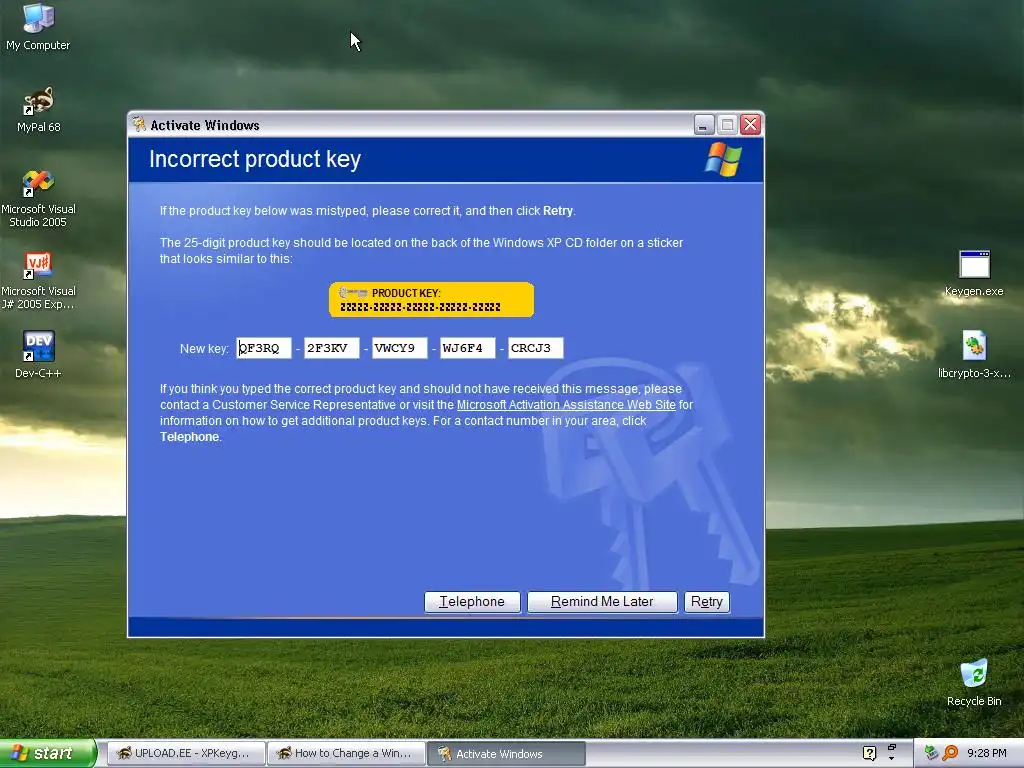This screenshot has width=1024, height=768.
Task: Click the Incorrect product key heading
Action: tap(255, 159)
